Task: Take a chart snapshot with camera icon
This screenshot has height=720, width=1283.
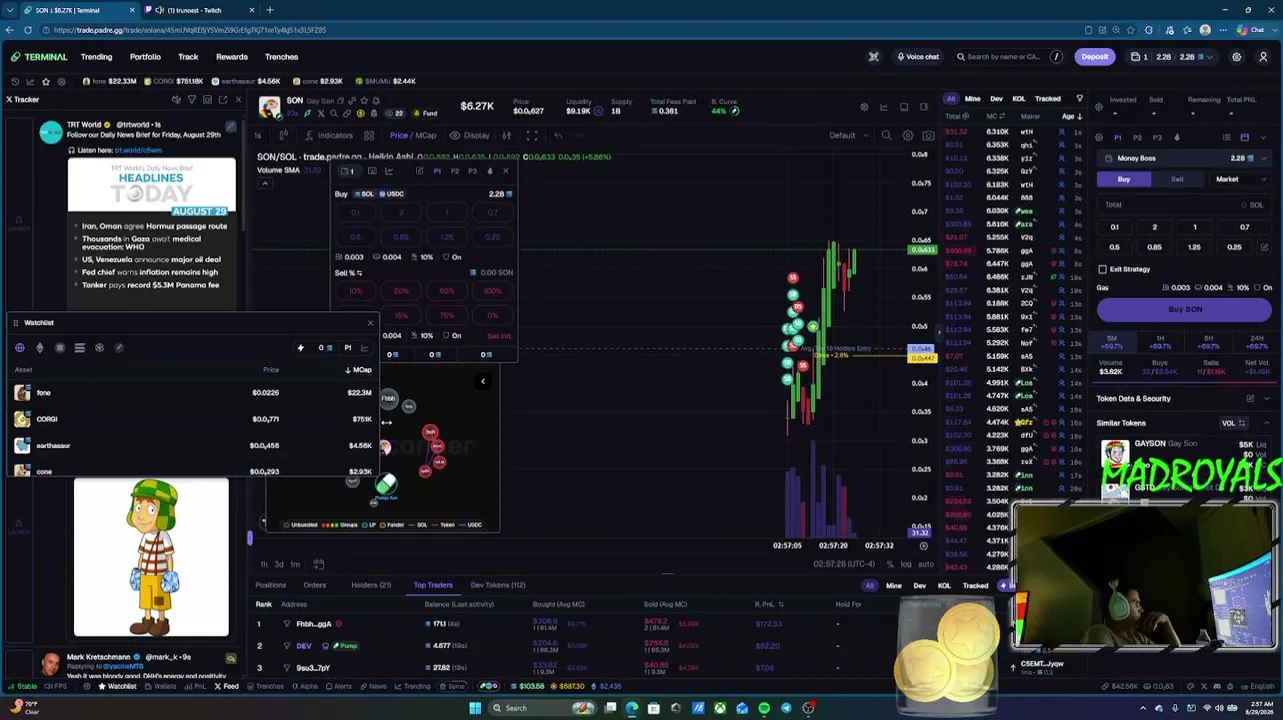Action: point(929,135)
